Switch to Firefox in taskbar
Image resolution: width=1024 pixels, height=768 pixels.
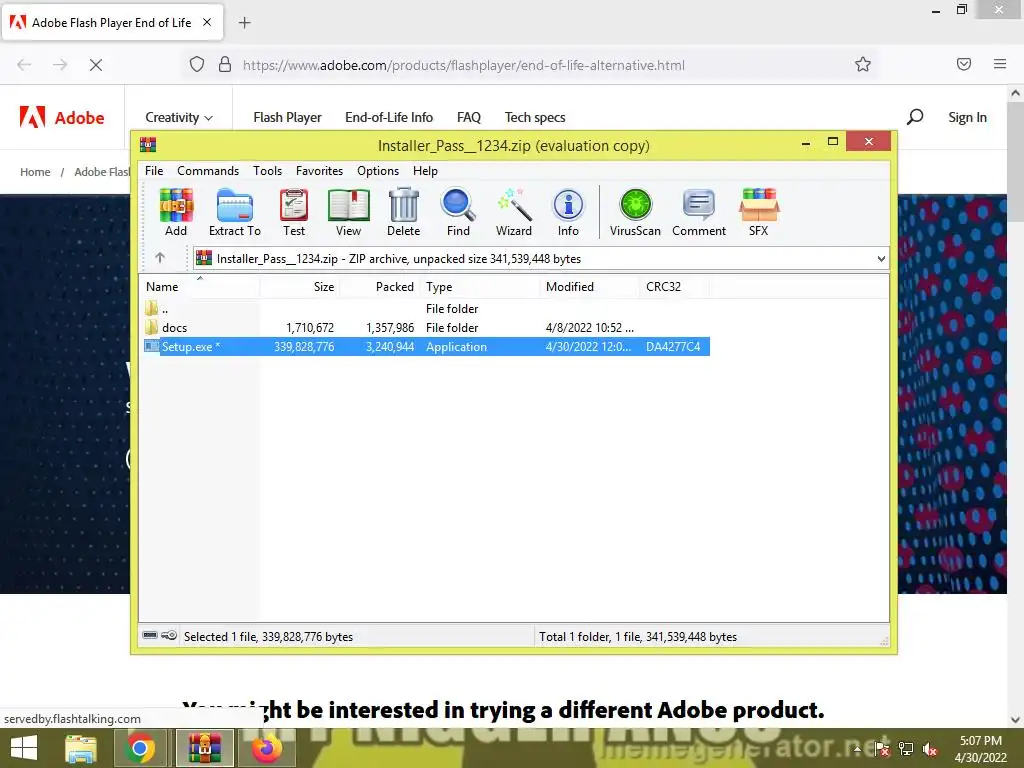click(266, 748)
